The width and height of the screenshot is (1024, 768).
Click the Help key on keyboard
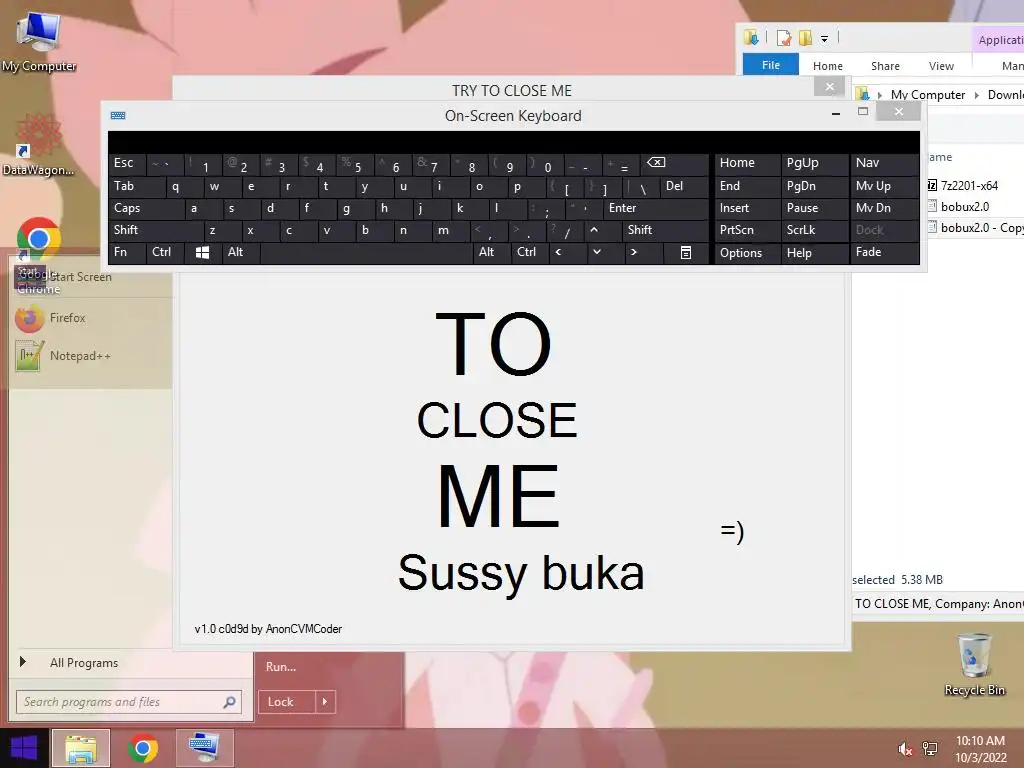(814, 253)
